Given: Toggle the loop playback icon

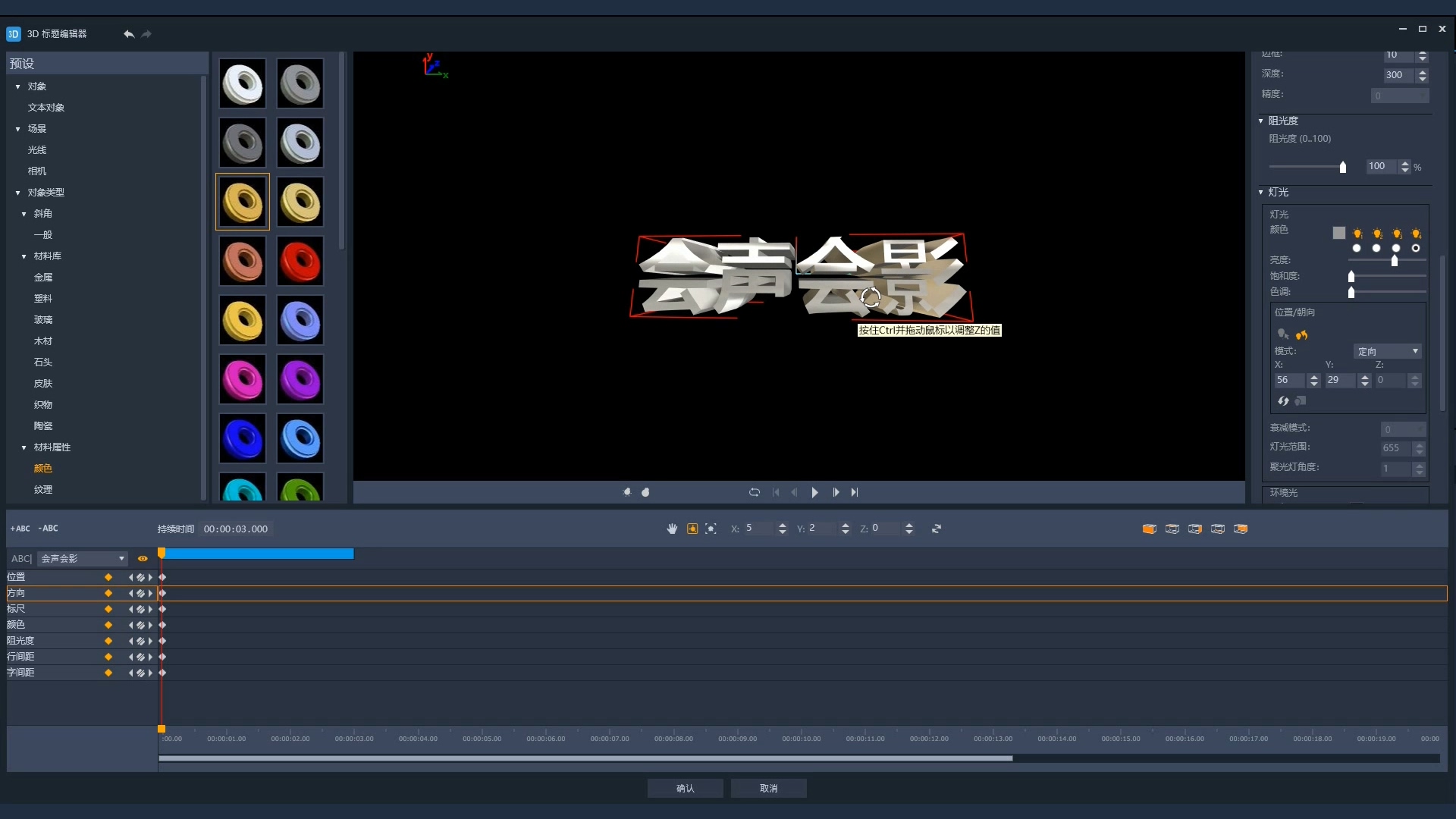Looking at the screenshot, I should click(x=755, y=492).
